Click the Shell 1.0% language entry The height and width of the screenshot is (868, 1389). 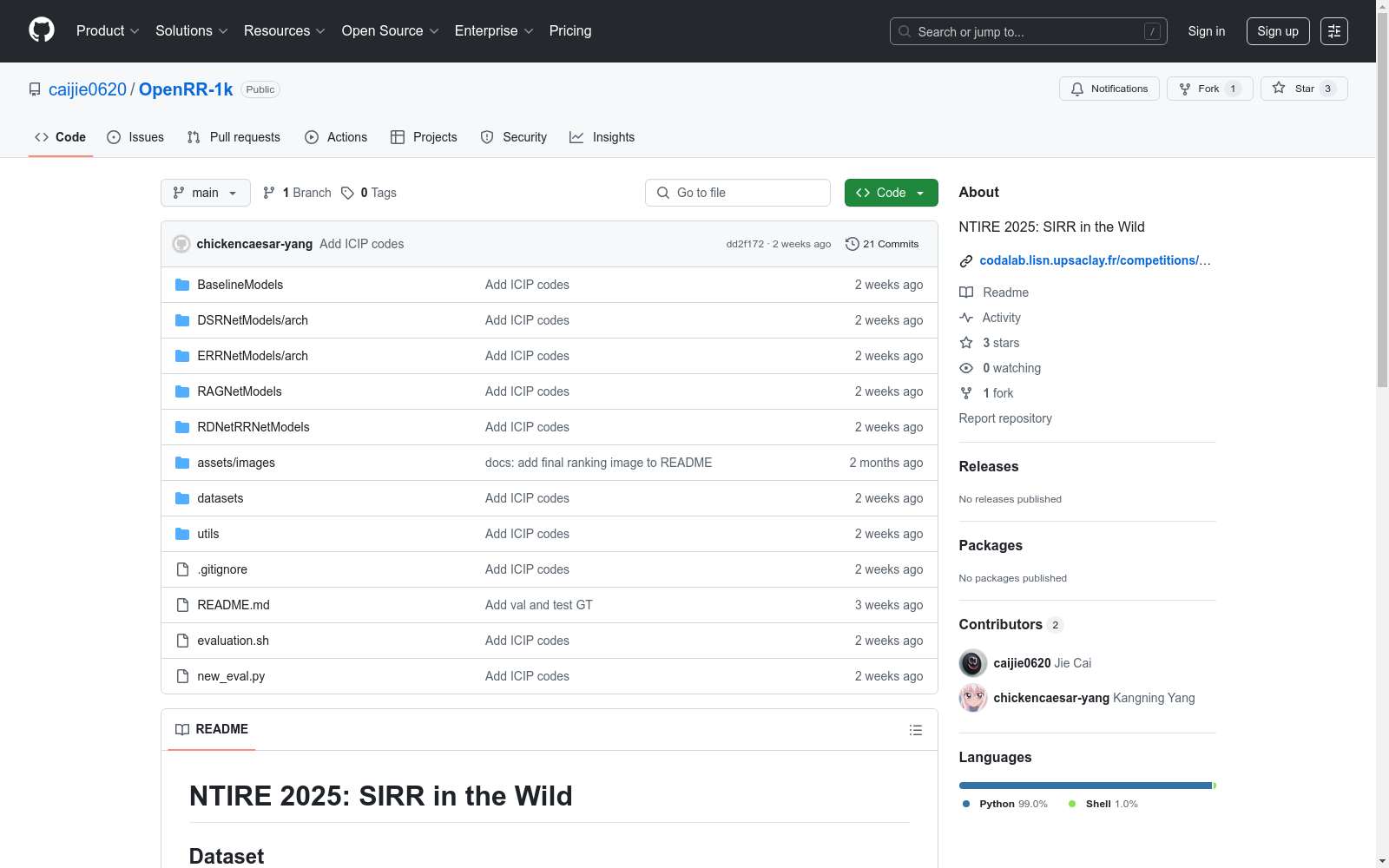click(1103, 804)
